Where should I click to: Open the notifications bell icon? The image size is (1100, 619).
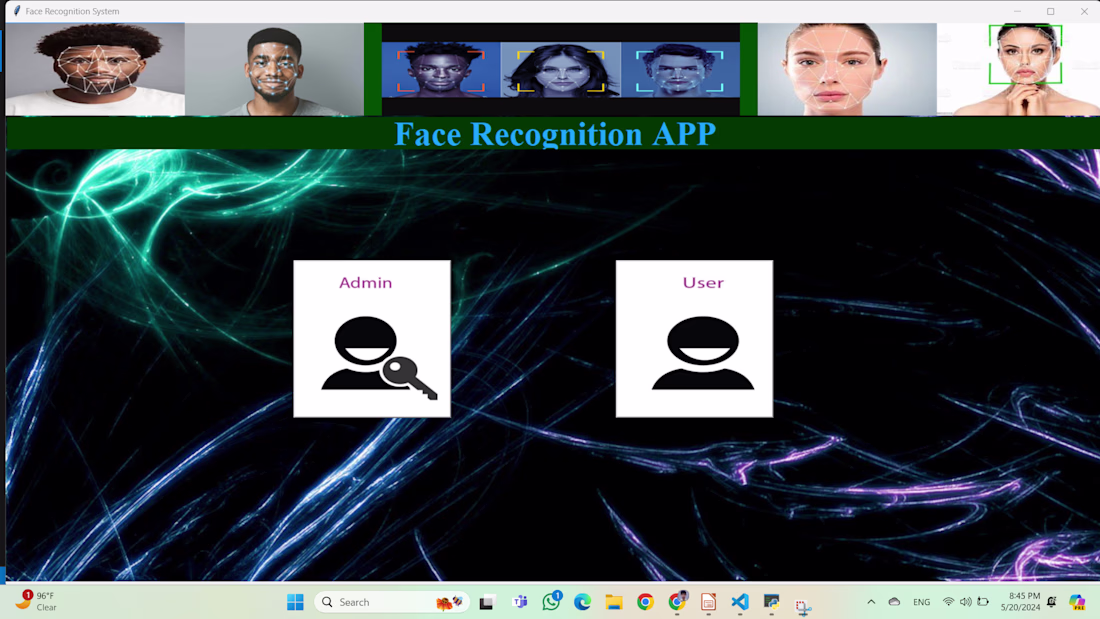pyautogui.click(x=1052, y=602)
